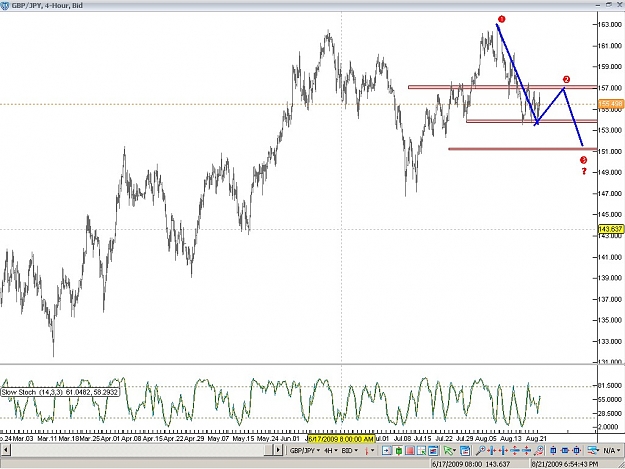This screenshot has height=469, width=625.
Task: Click the scroll right arrow of chart scrollbar
Action: click(278, 450)
